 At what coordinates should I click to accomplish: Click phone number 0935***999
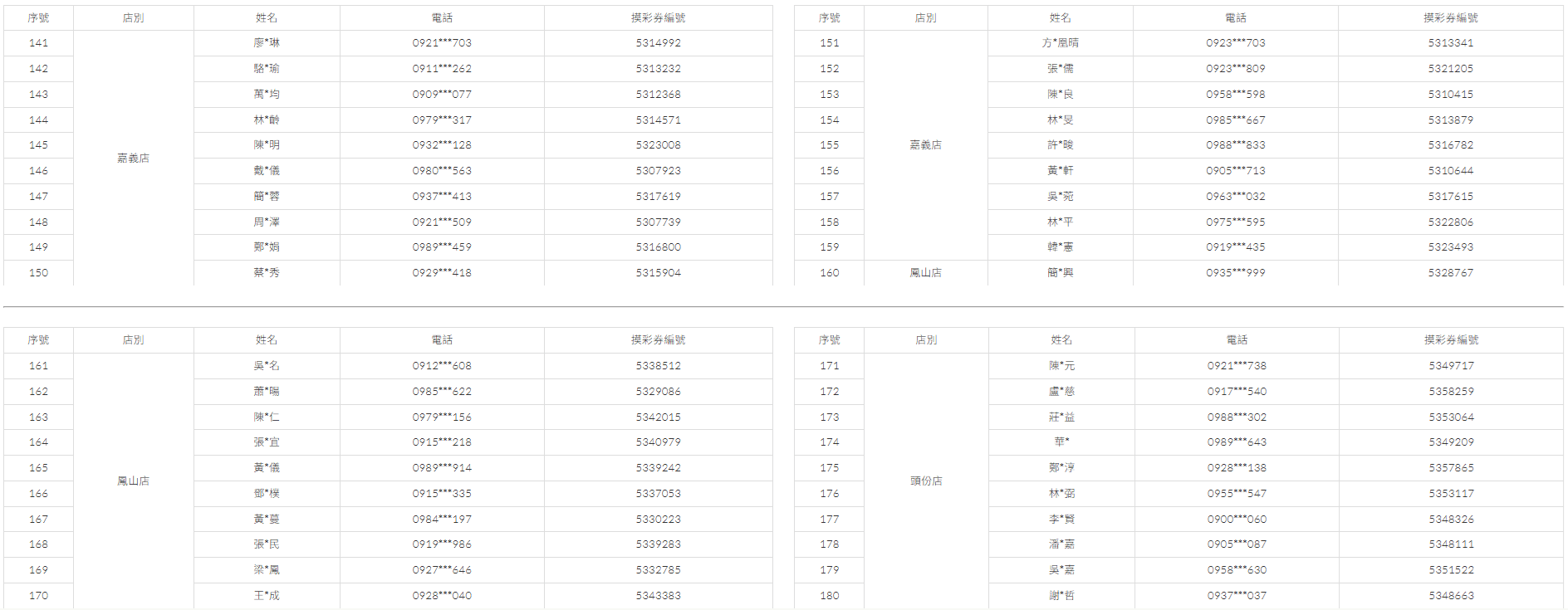point(1236,273)
